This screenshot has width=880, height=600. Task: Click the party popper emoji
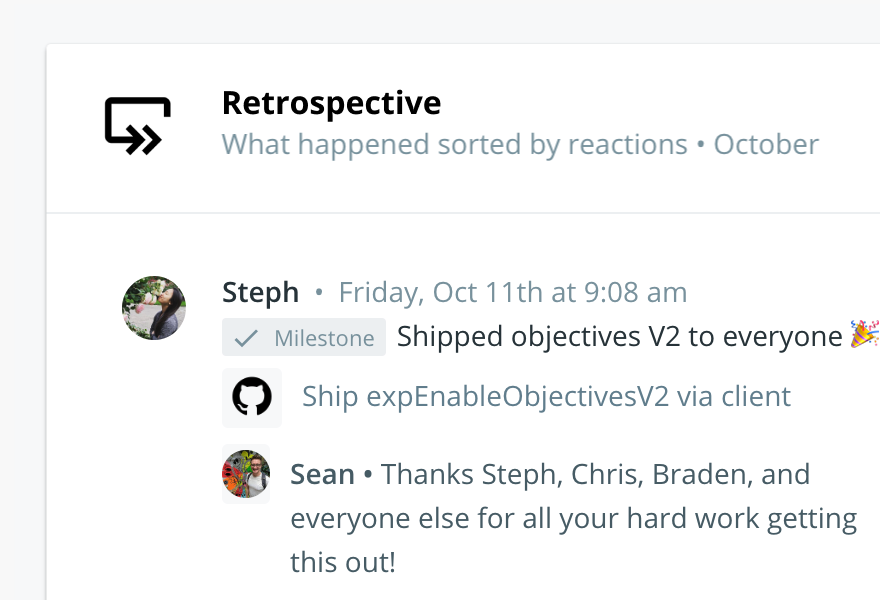tap(864, 335)
